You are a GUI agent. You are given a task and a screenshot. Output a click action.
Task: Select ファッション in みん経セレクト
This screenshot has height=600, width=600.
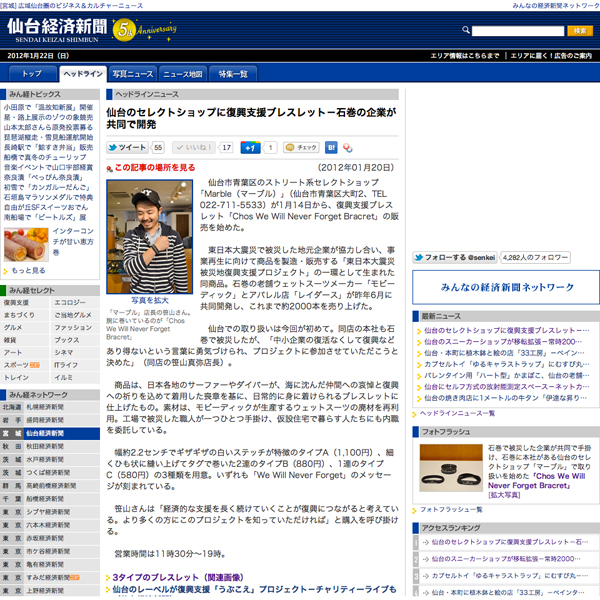[72, 327]
